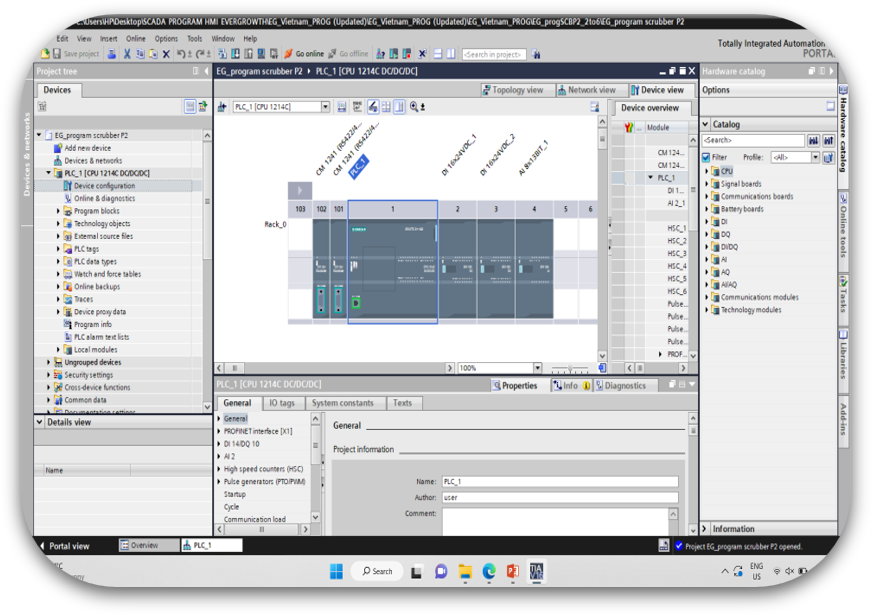Open the Tools menu
872x615 pixels.
195,38
